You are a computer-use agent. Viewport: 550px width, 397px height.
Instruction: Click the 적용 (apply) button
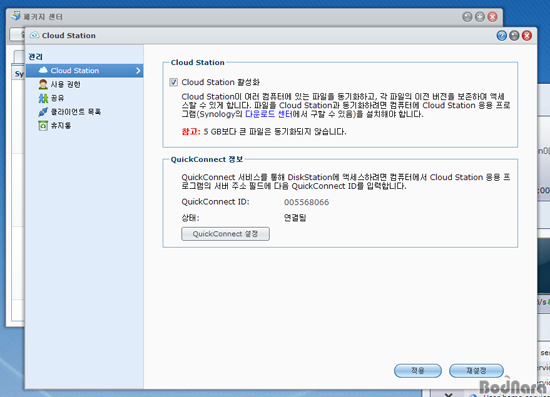pyautogui.click(x=418, y=370)
